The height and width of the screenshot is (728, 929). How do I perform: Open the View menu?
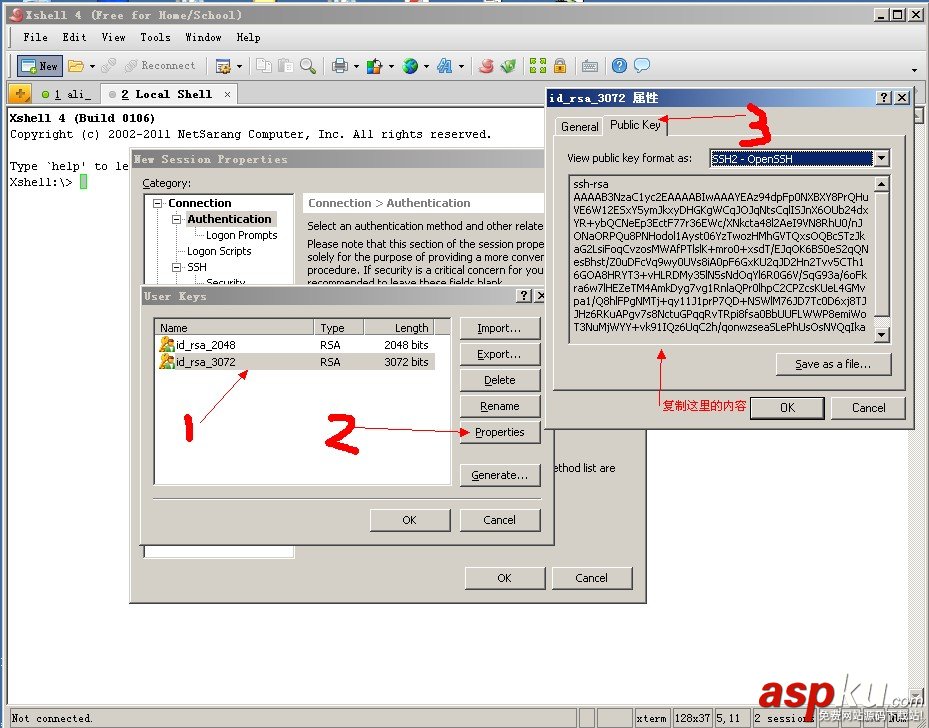pos(113,37)
